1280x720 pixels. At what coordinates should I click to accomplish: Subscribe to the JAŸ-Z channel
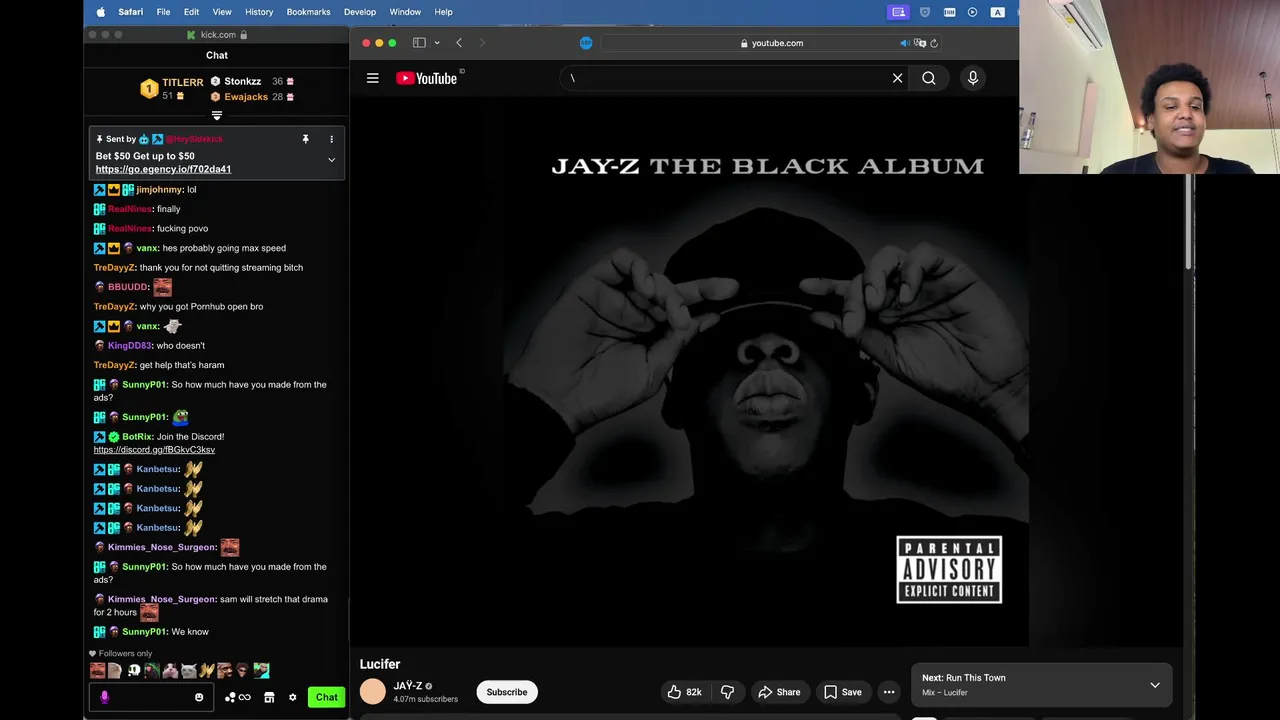507,692
